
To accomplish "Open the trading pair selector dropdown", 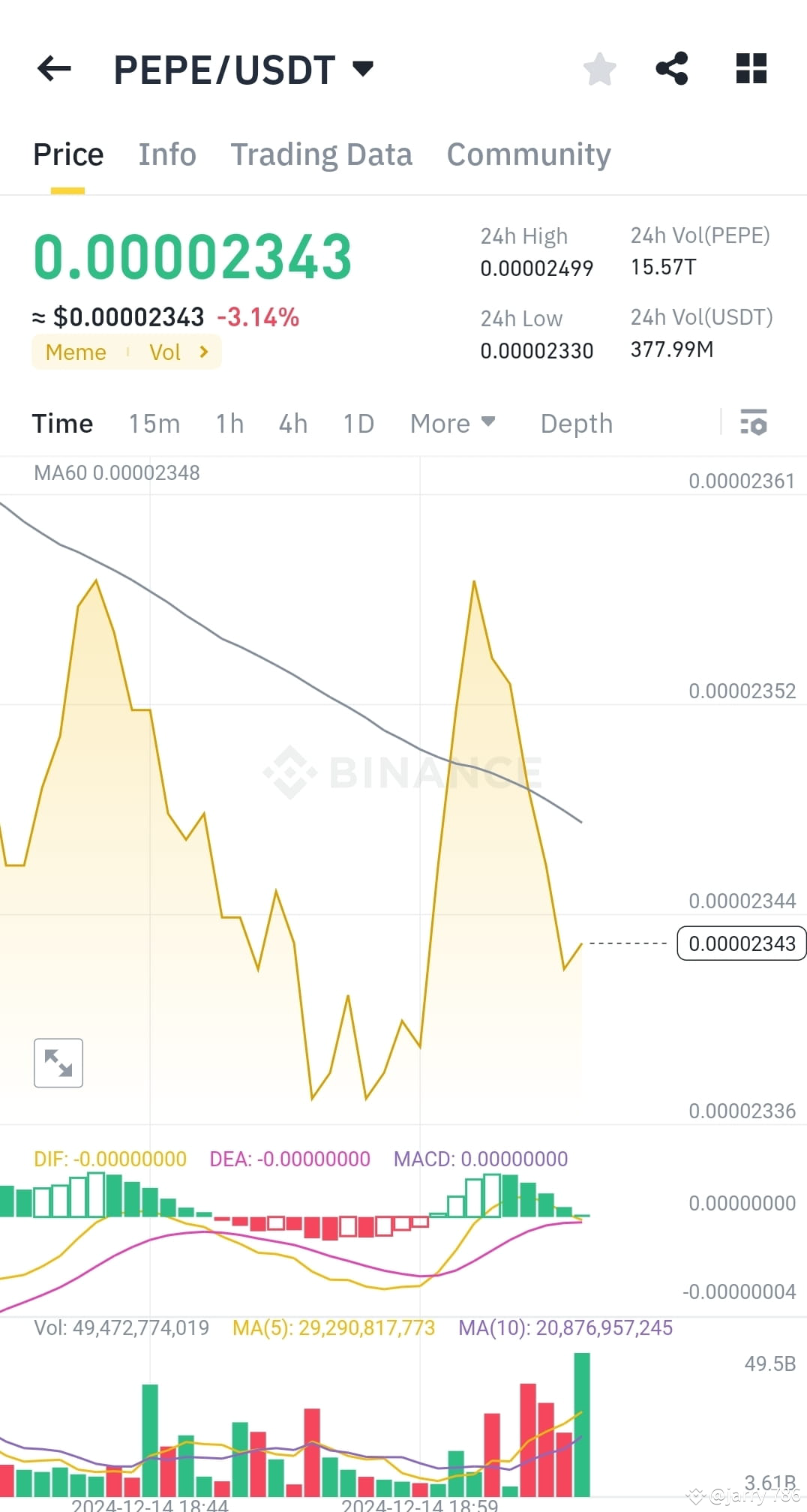I will [x=362, y=67].
